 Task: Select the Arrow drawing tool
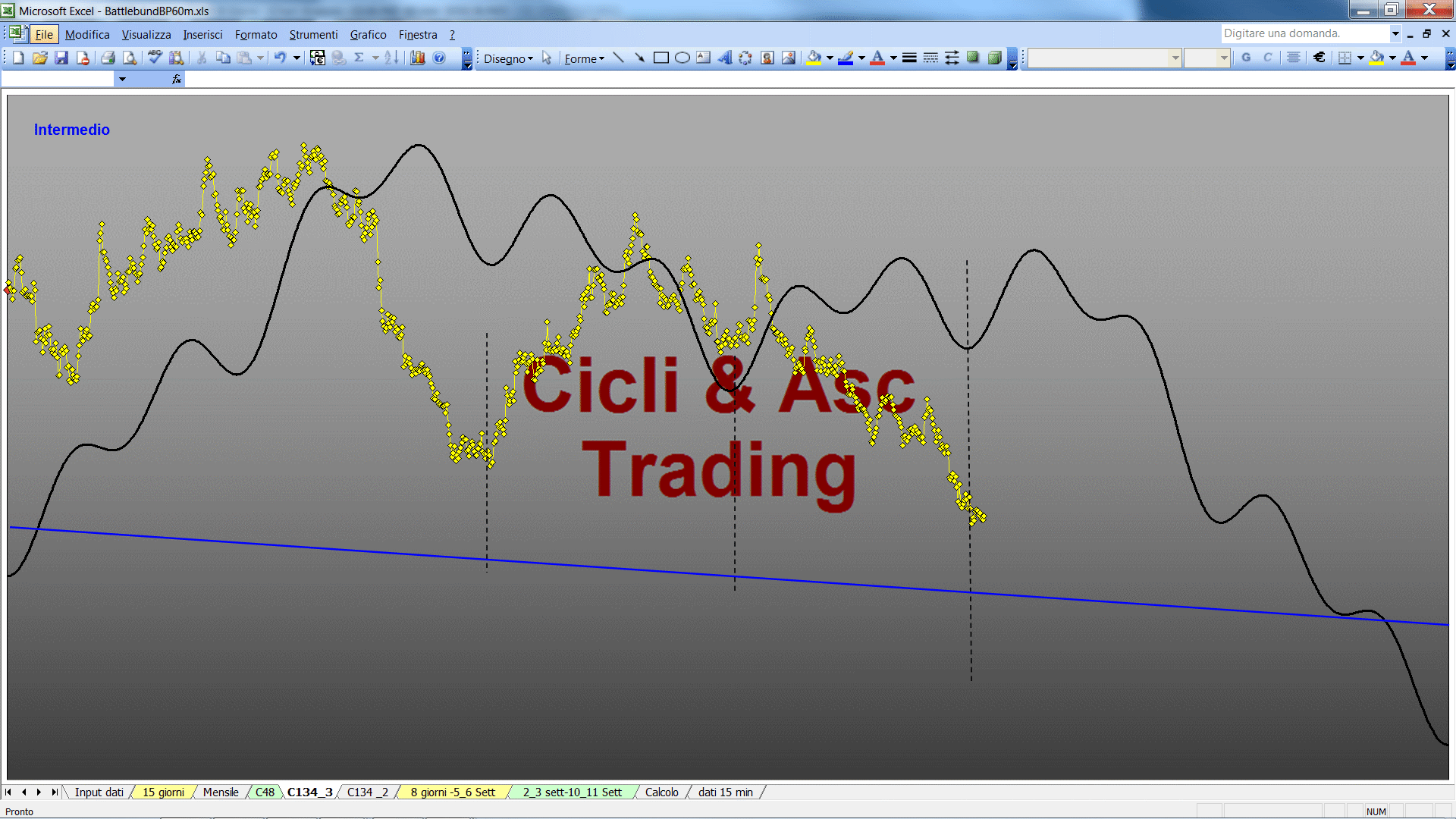tap(639, 58)
